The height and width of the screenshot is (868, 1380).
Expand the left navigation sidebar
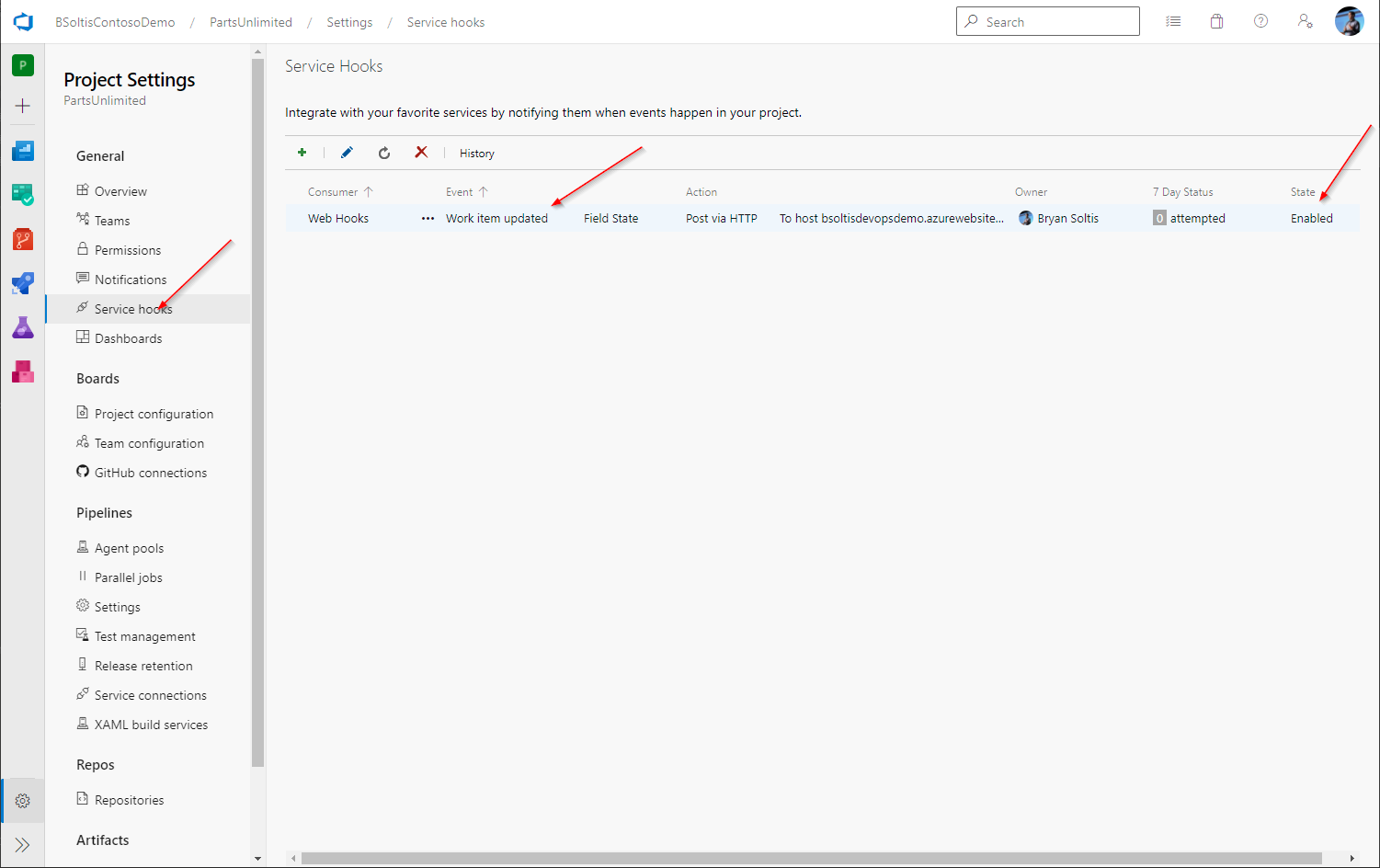click(23, 845)
